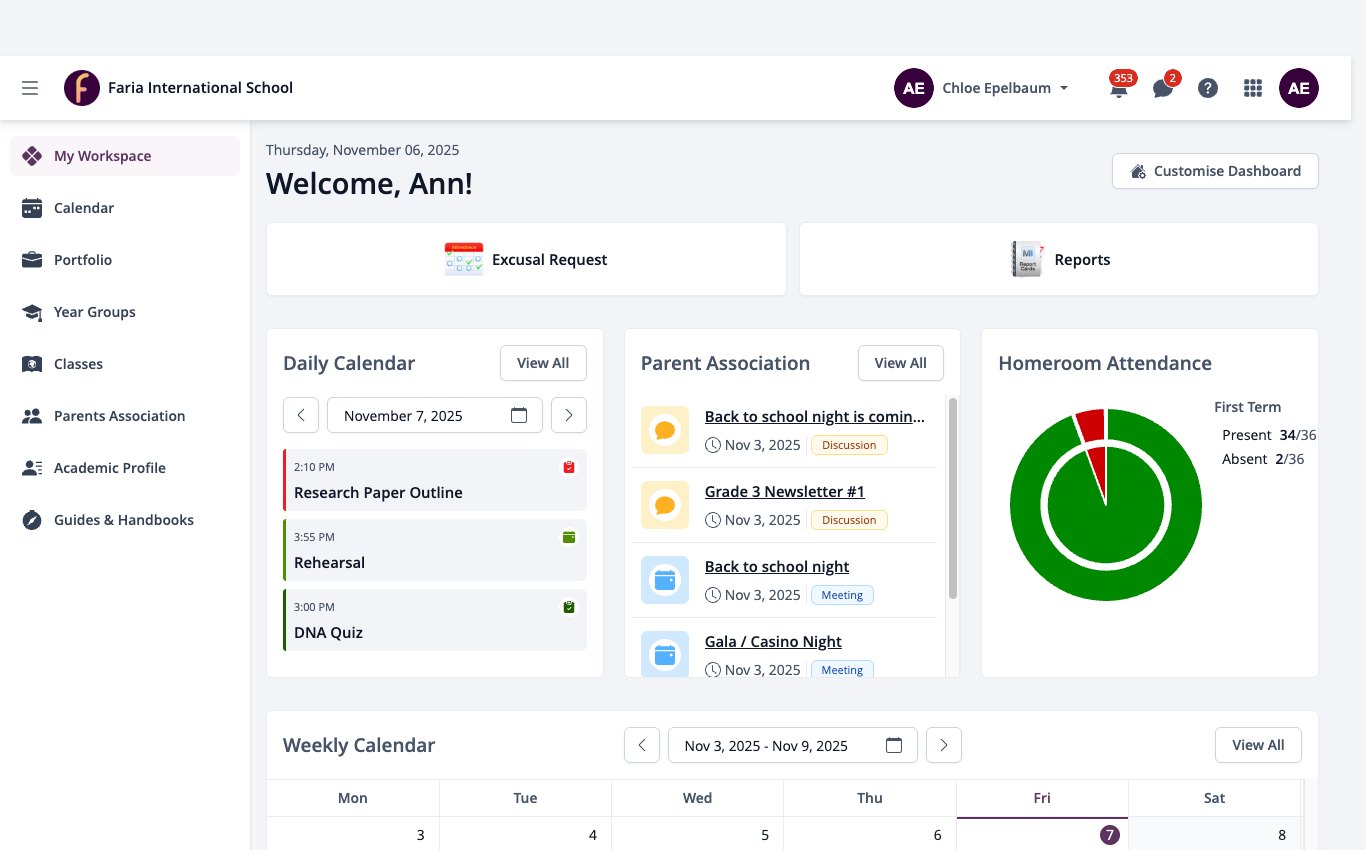Go to next day in Daily Calendar
The height and width of the screenshot is (850, 1366).
[x=569, y=415]
